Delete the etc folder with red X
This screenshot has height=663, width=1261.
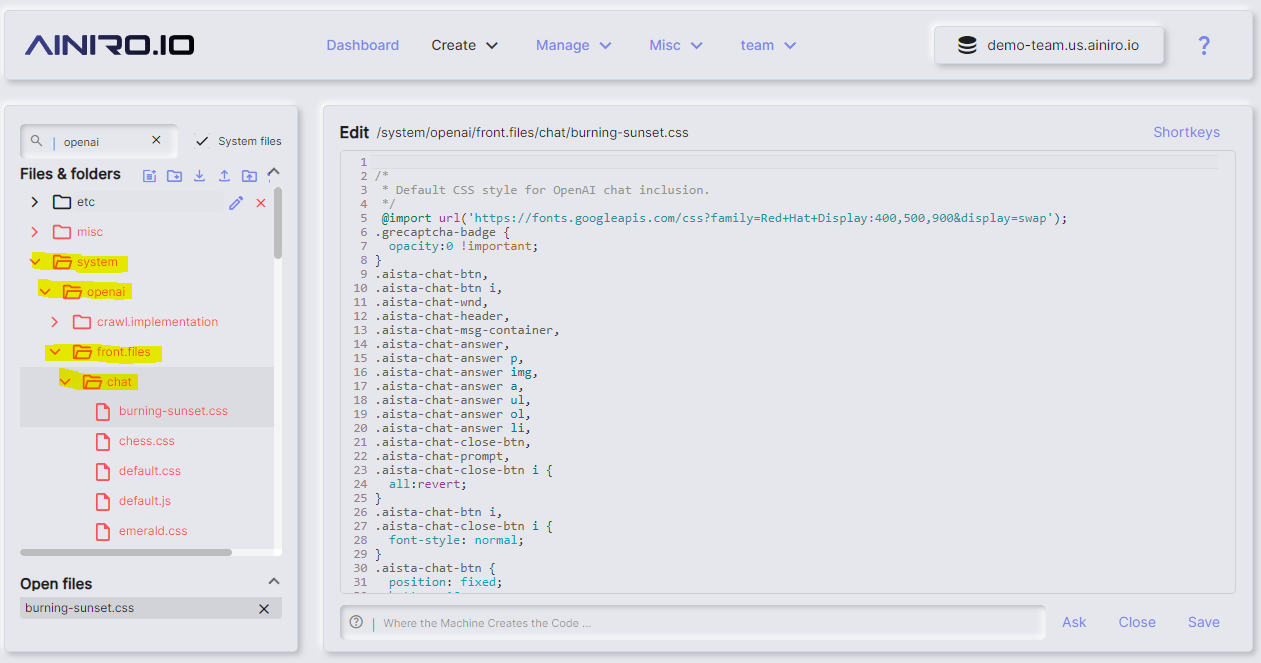point(261,203)
